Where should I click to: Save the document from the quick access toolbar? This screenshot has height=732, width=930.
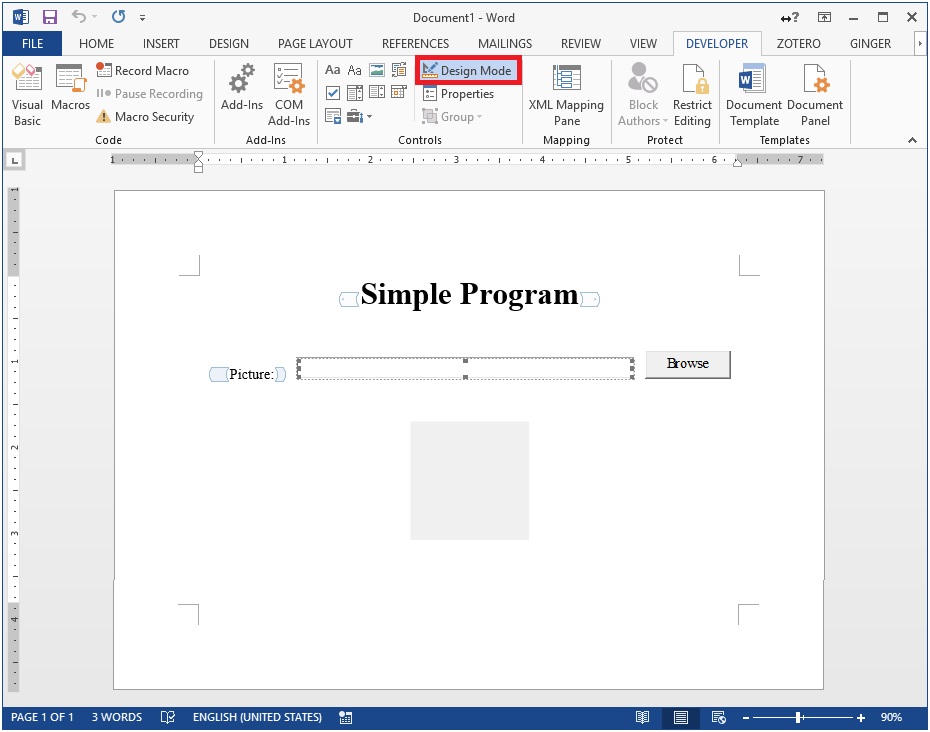click(50, 17)
